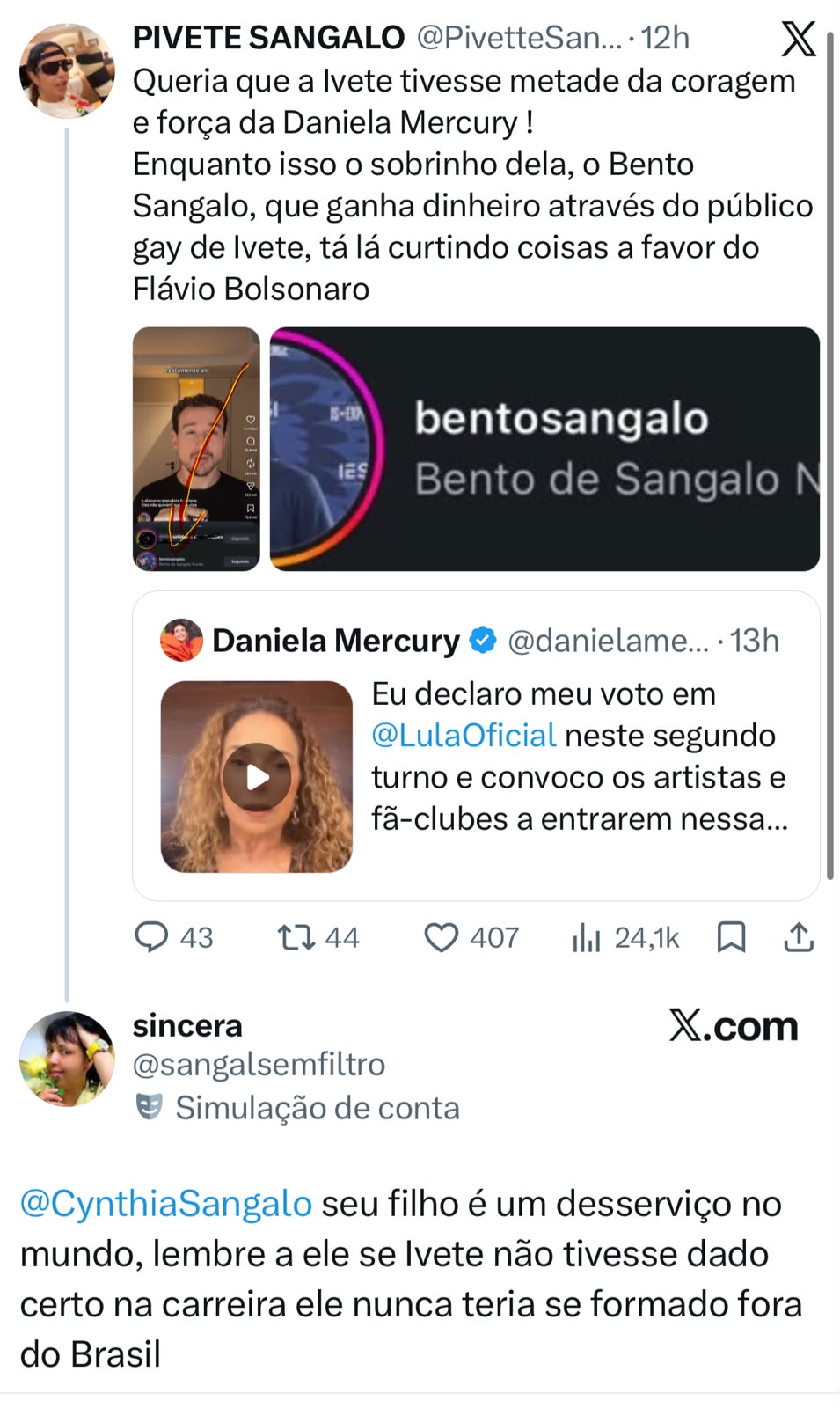
Task: Open the @CynthiaSangalo mention link
Action: tap(166, 1204)
